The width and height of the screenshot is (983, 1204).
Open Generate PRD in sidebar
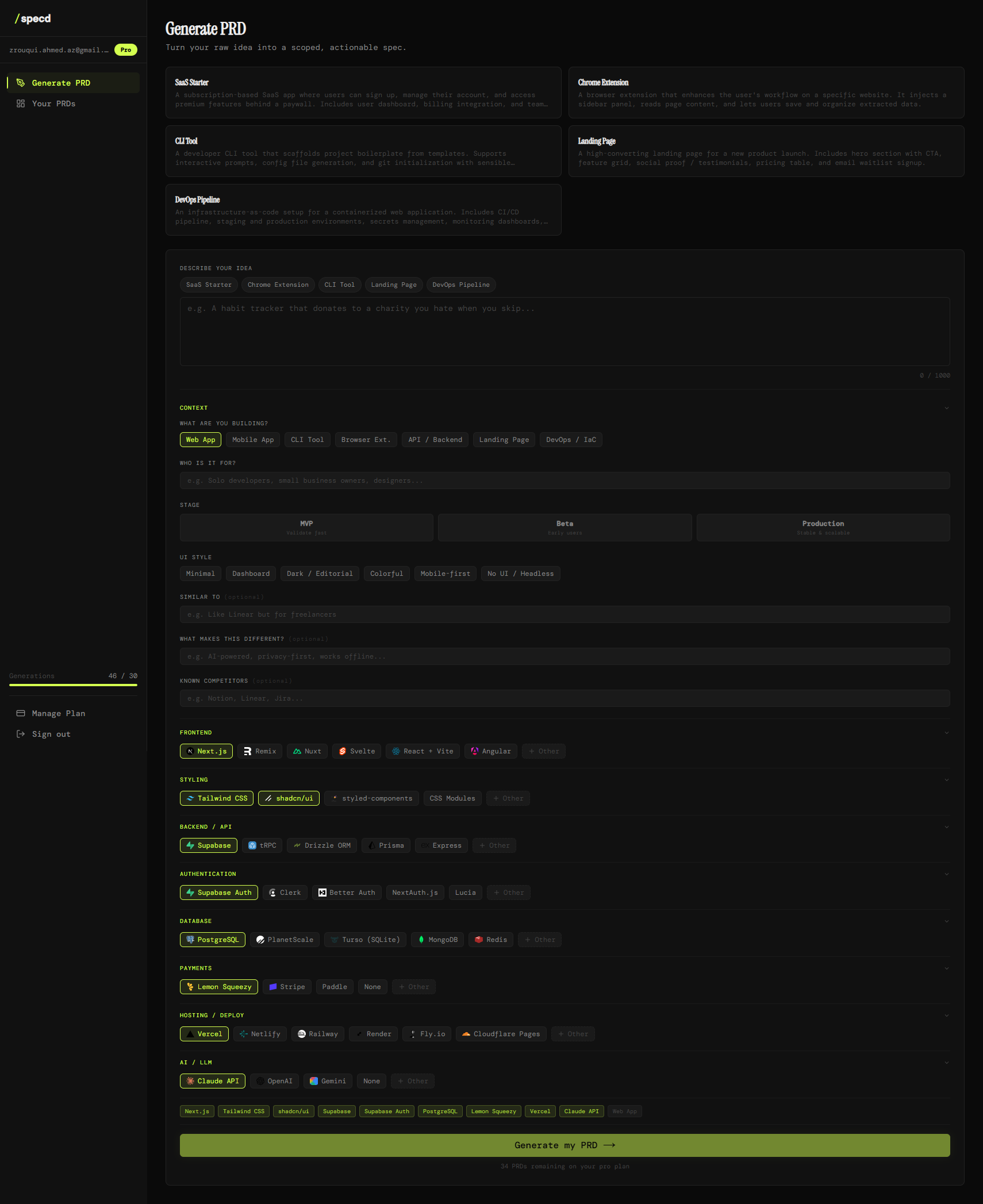point(73,83)
